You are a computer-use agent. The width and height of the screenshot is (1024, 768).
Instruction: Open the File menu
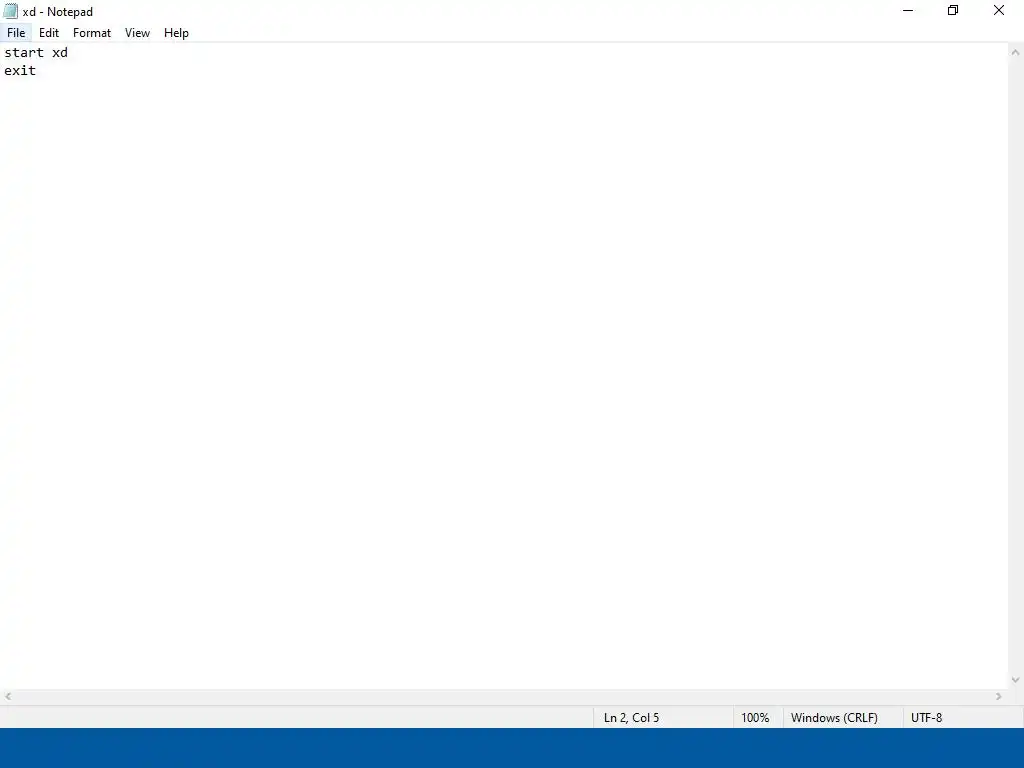16,33
